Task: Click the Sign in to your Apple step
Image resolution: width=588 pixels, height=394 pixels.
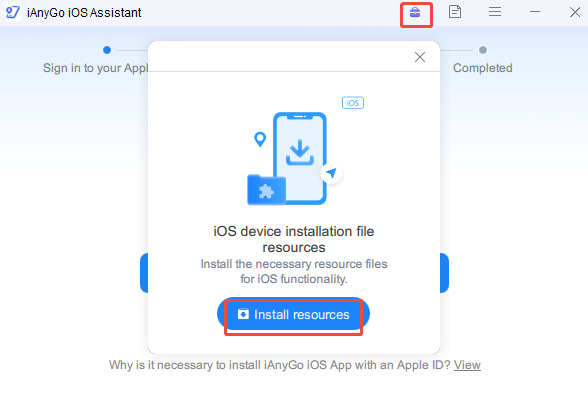Action: [95, 68]
